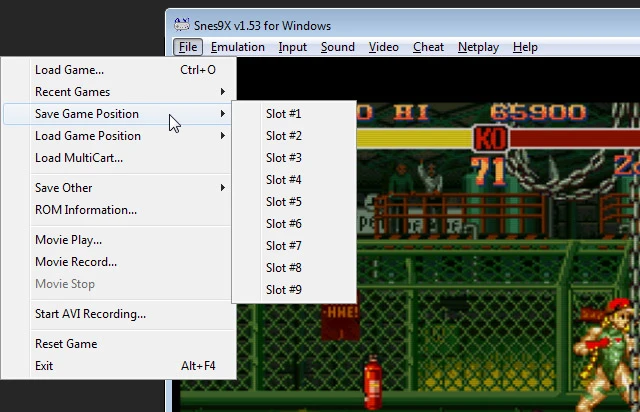Save state to Slot #5
Image resolution: width=640 pixels, height=412 pixels.
(294, 202)
